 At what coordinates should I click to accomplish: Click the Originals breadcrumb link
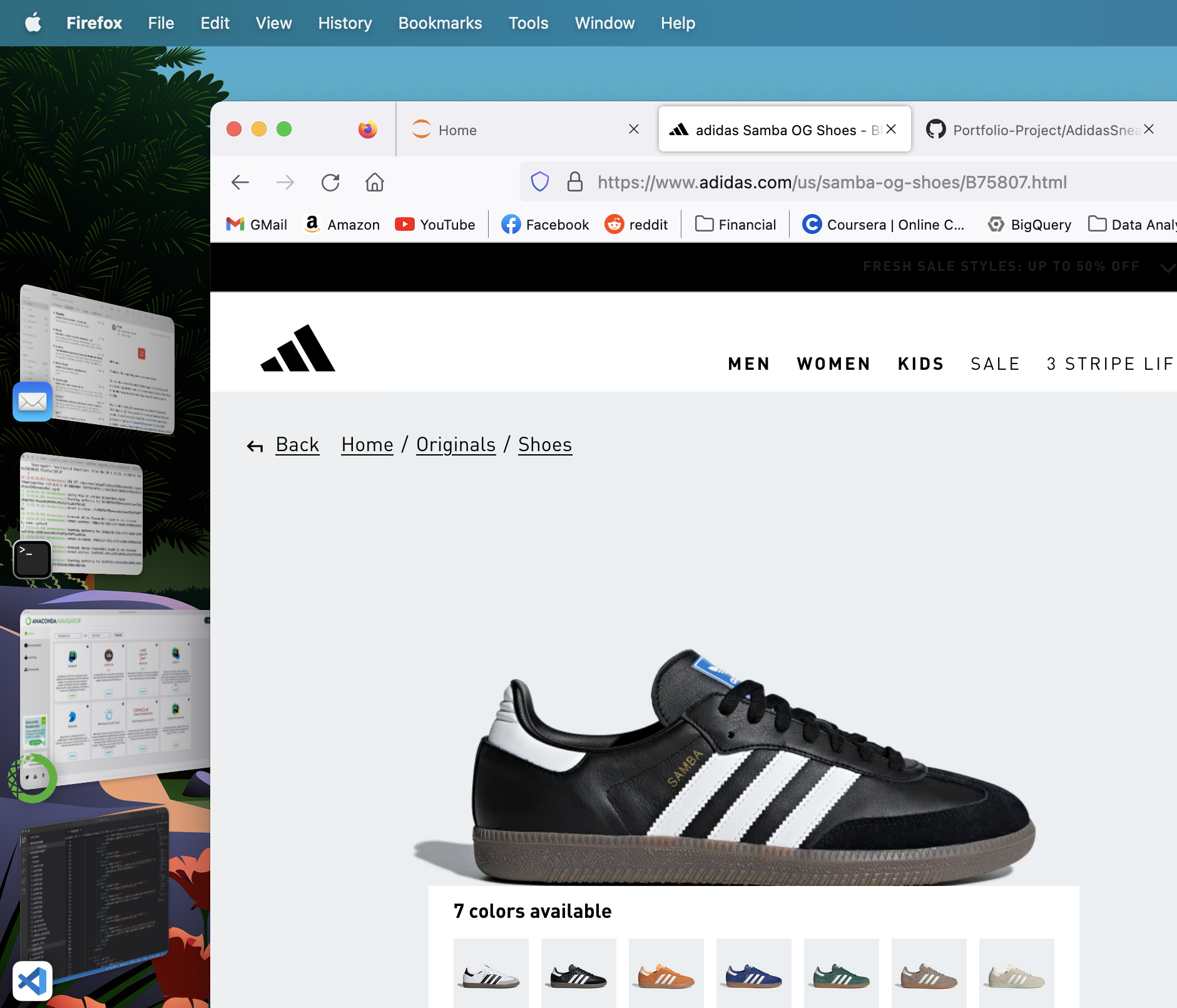click(x=456, y=445)
